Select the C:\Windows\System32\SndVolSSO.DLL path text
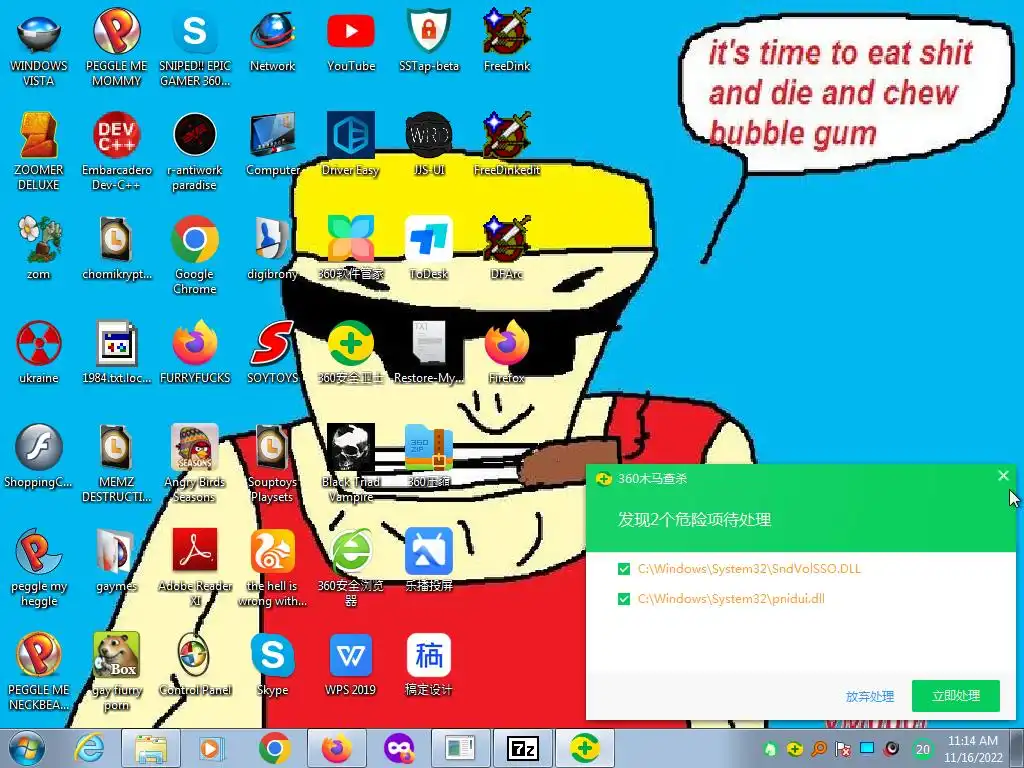The image size is (1024, 768). point(749,569)
